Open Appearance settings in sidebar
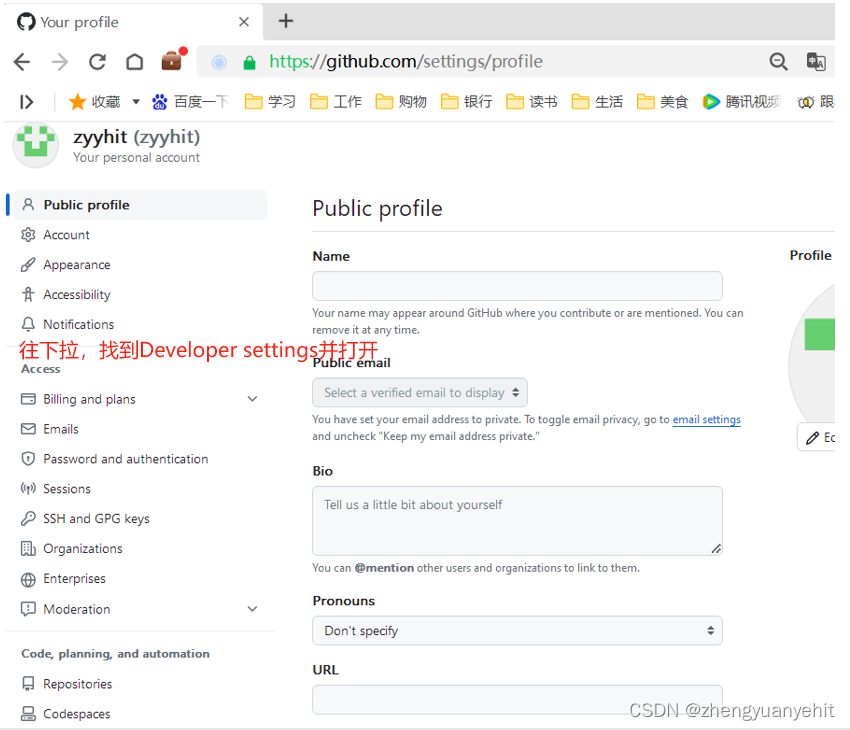This screenshot has width=850, height=730. click(66, 264)
